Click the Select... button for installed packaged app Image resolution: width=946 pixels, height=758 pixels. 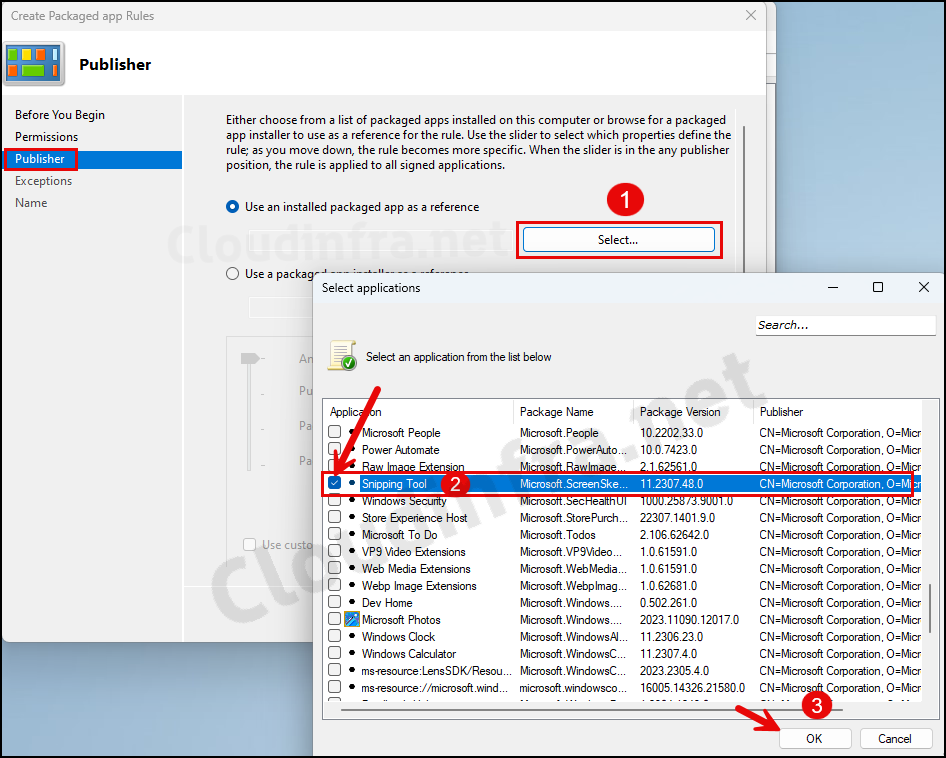click(618, 240)
